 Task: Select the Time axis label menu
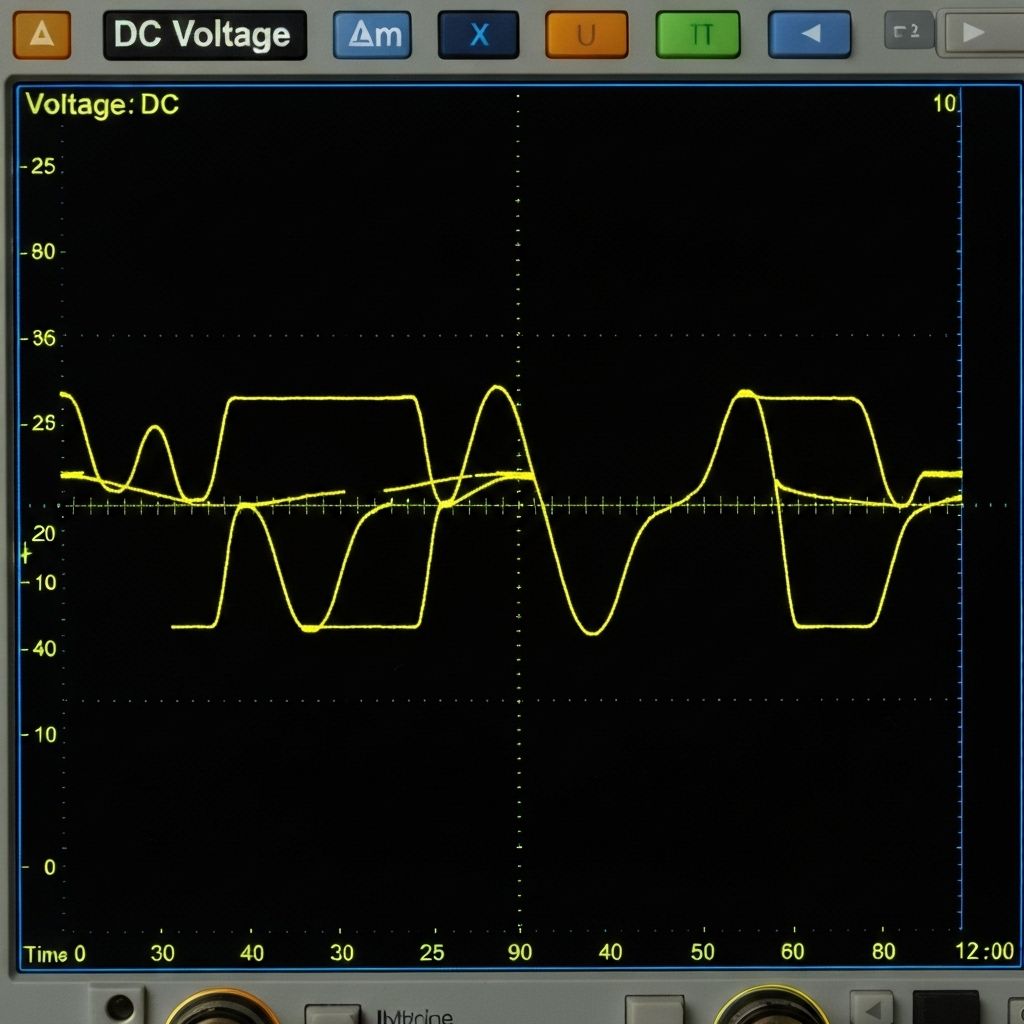click(45, 954)
